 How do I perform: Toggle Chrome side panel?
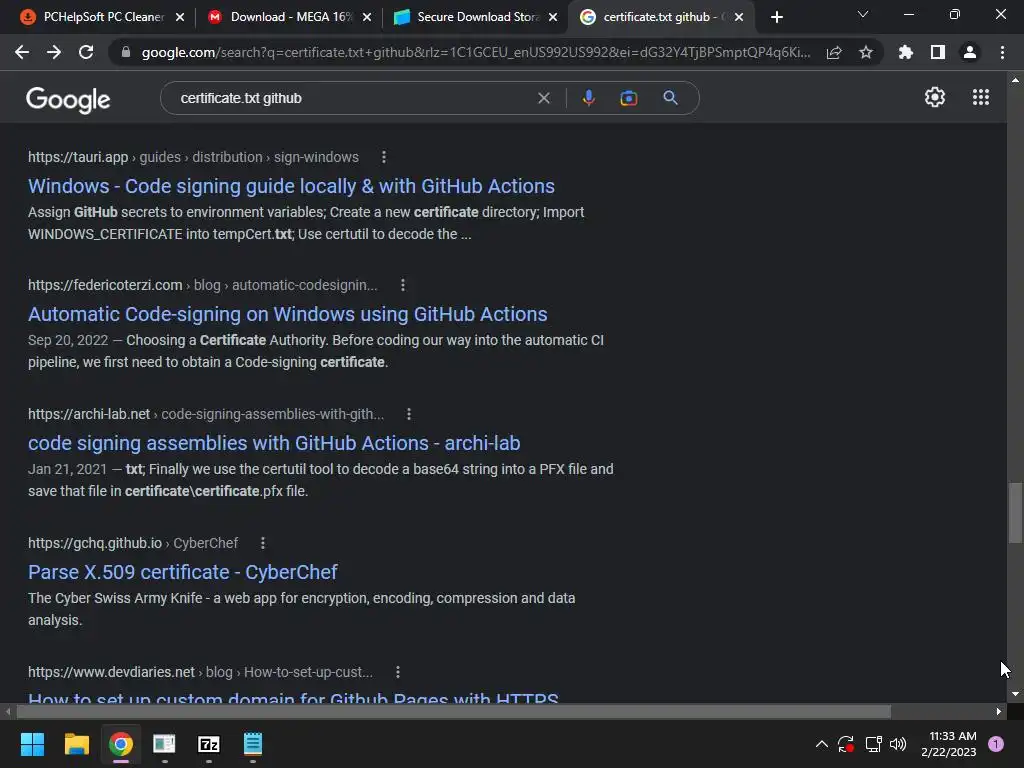click(x=938, y=52)
